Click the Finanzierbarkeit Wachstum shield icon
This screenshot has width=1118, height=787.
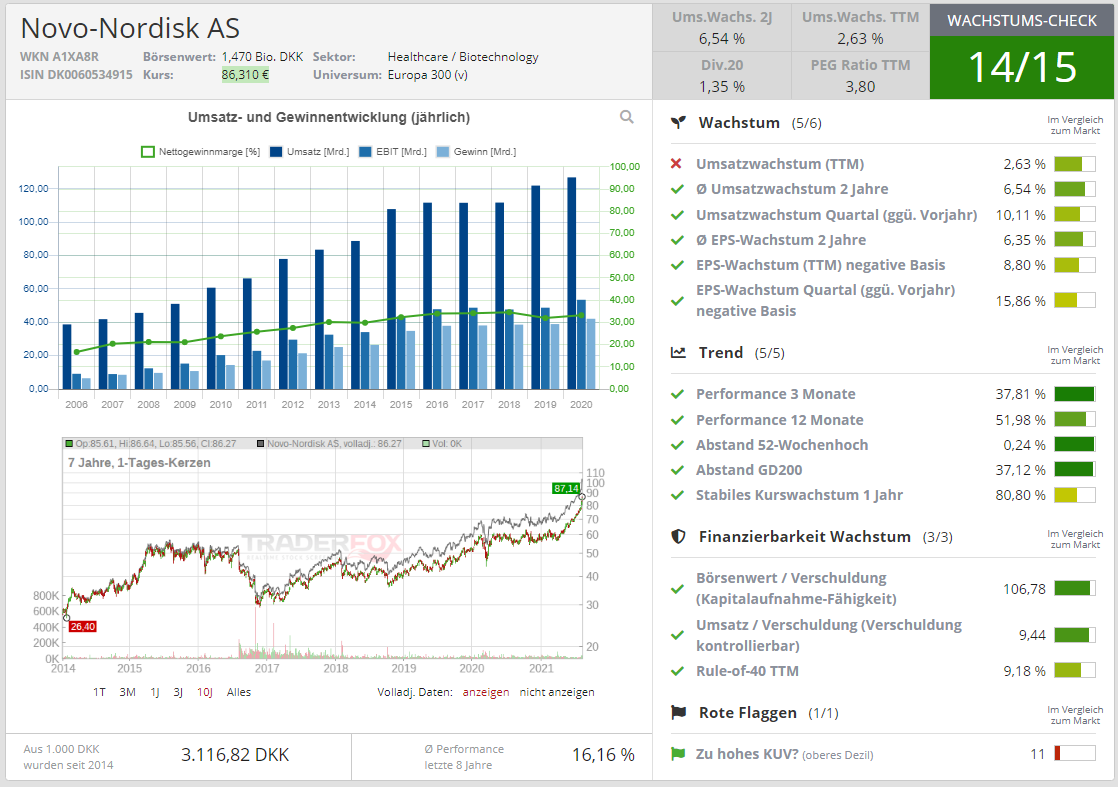tap(678, 537)
